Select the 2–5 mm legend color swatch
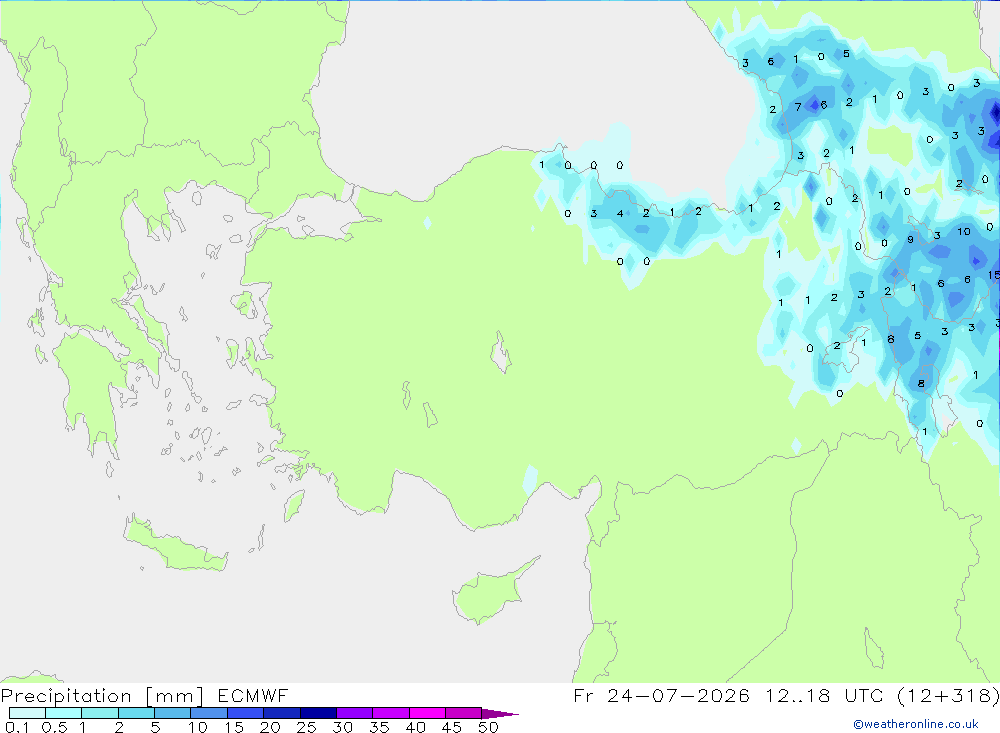This screenshot has width=1000, height=733. 136,713
